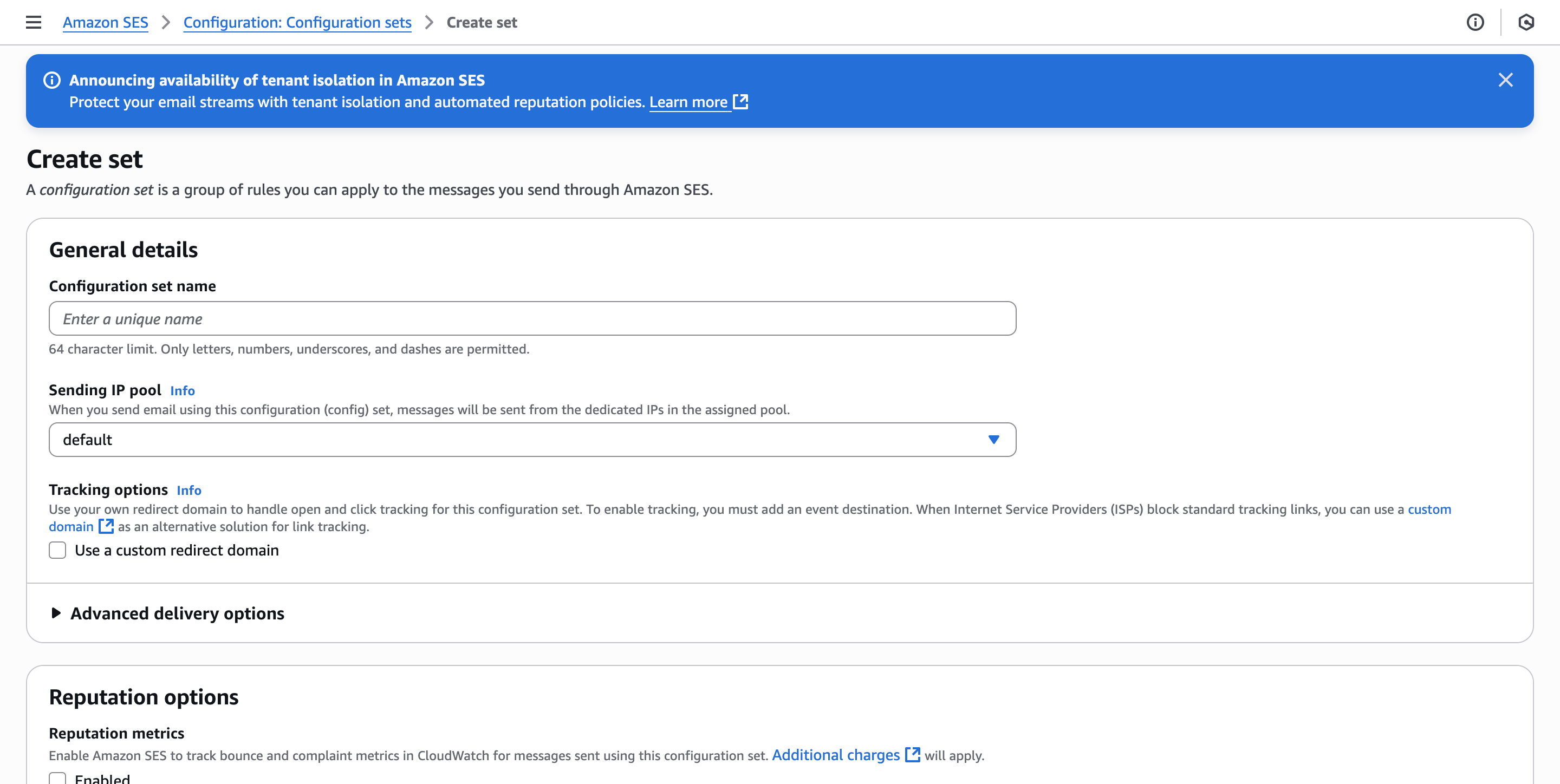Screen dimensions: 1560x784
Task: Click the info circle icon in top bar
Action: 1474,22
